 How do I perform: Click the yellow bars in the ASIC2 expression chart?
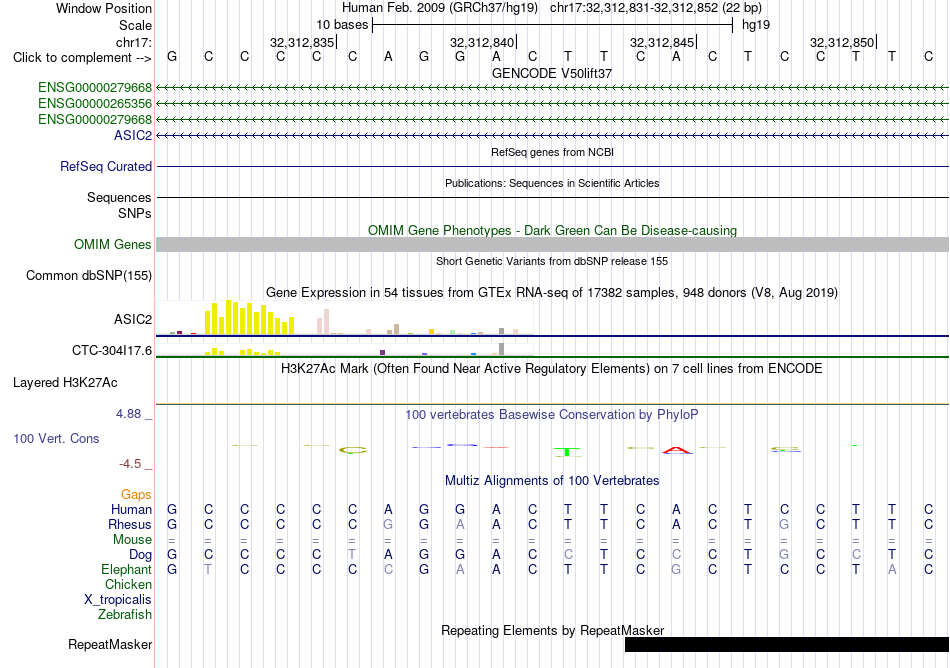click(250, 318)
